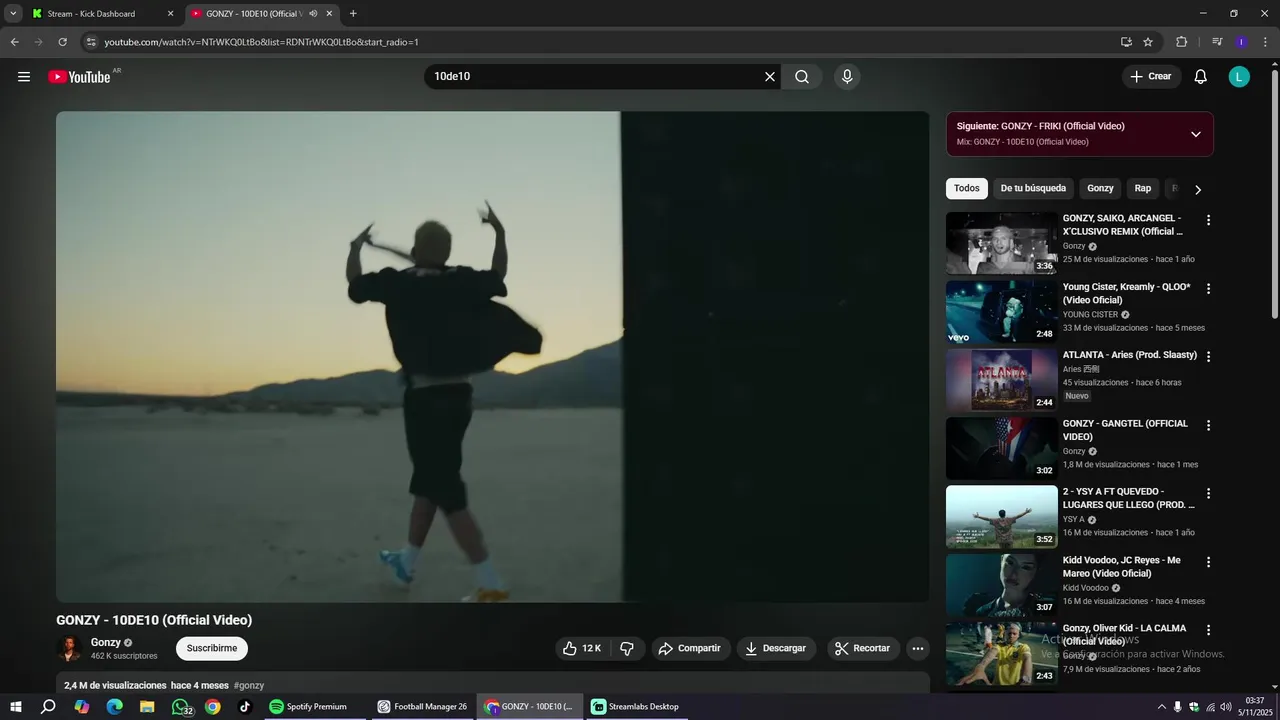
Task: Open options for LA CALMA video
Action: [1208, 630]
